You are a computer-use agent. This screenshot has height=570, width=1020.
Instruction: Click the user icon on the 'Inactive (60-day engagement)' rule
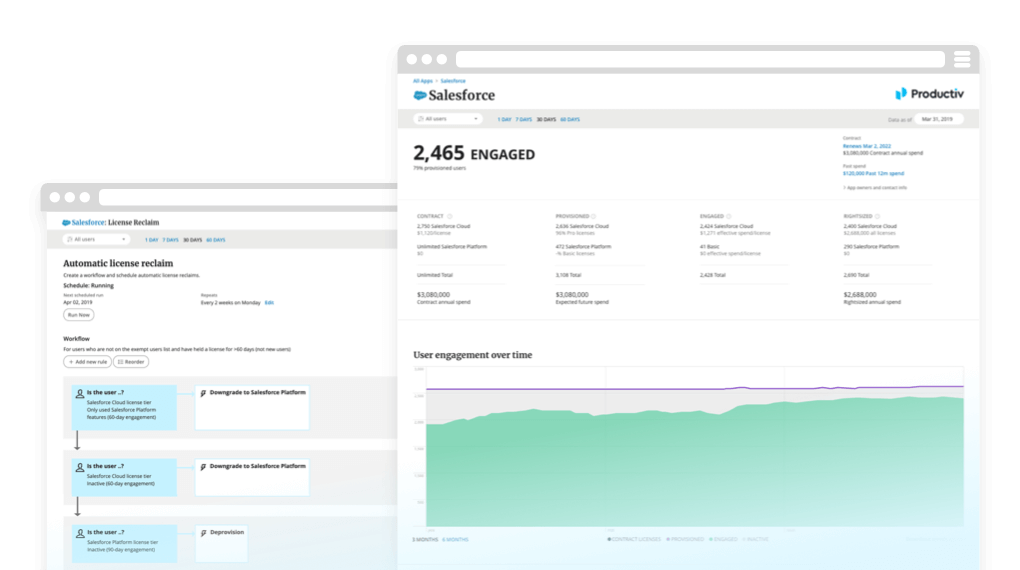click(80, 467)
